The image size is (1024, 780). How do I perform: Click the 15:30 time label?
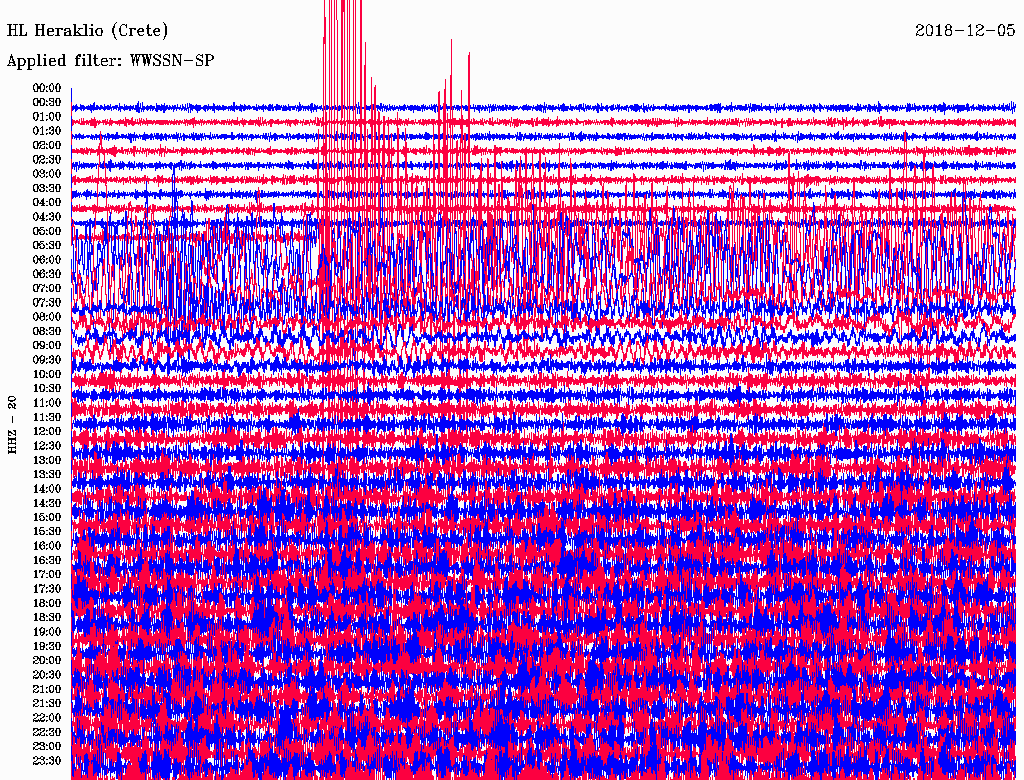click(47, 532)
